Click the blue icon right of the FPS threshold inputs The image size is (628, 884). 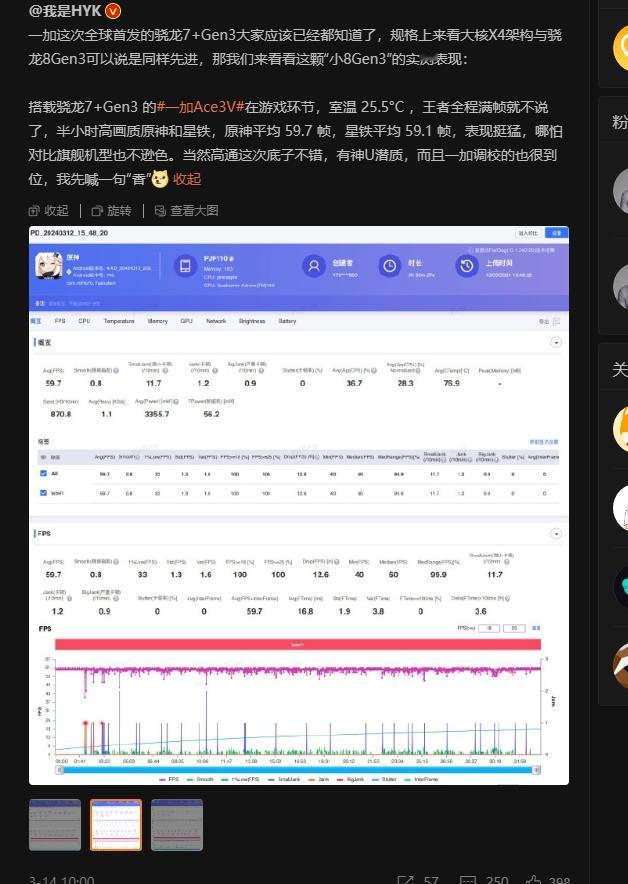(536, 628)
